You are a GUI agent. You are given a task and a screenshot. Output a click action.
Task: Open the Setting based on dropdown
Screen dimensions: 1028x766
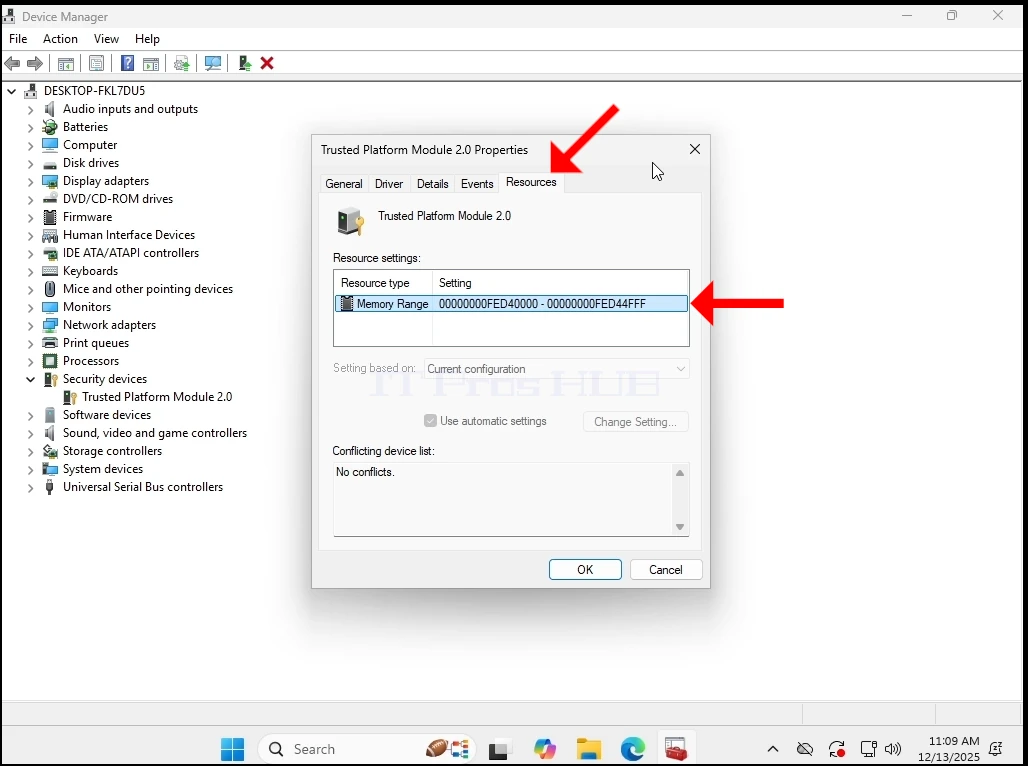557,369
